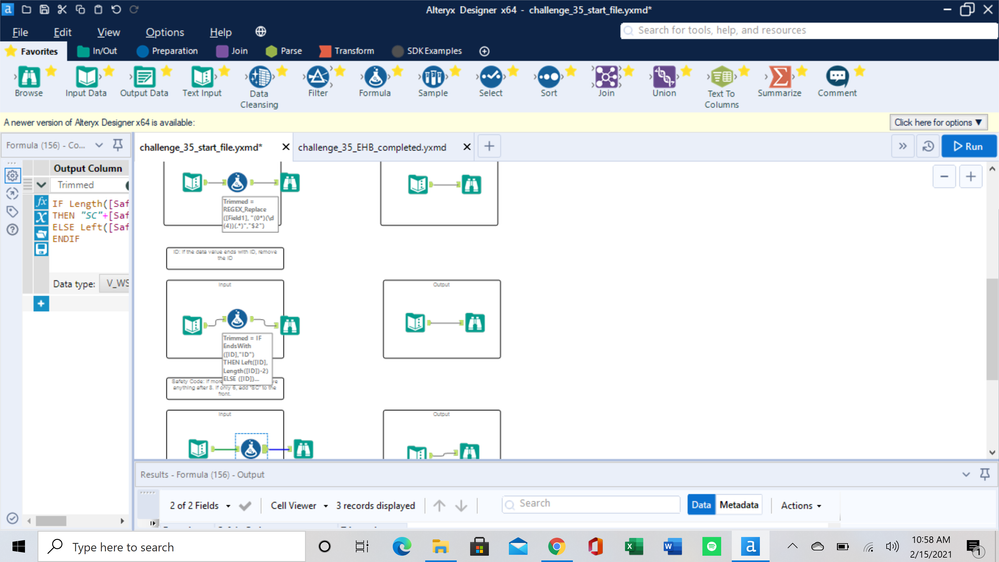Run the workflow
Image resolution: width=999 pixels, height=562 pixels.
968,147
